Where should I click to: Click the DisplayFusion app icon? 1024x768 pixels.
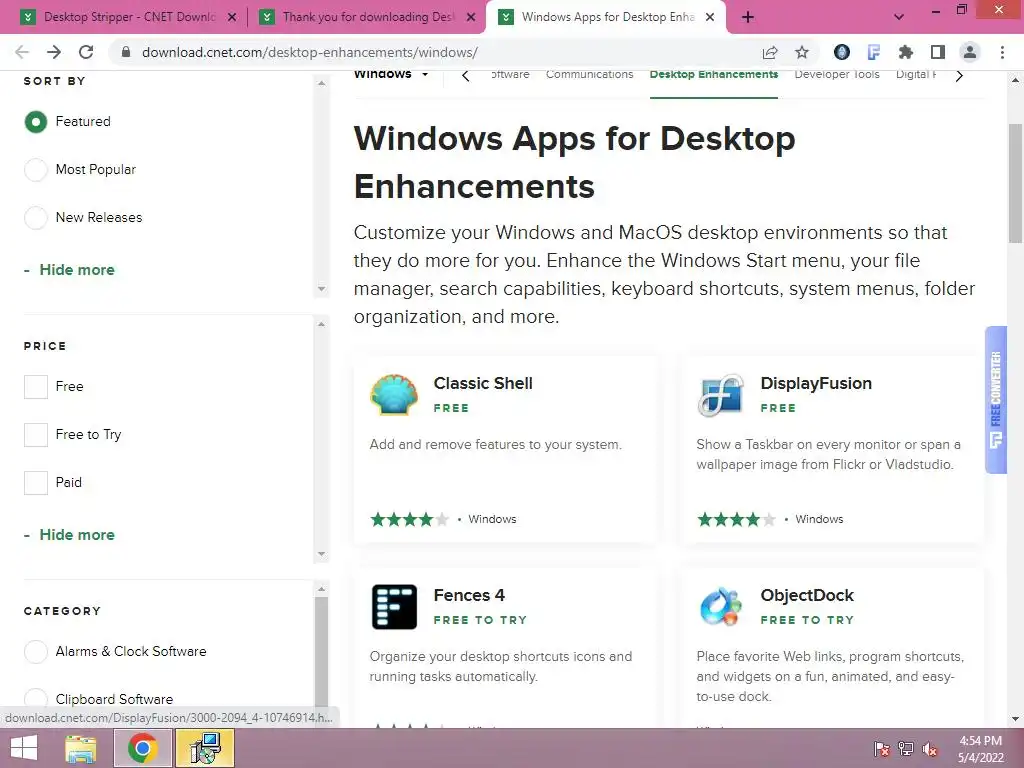(x=720, y=394)
